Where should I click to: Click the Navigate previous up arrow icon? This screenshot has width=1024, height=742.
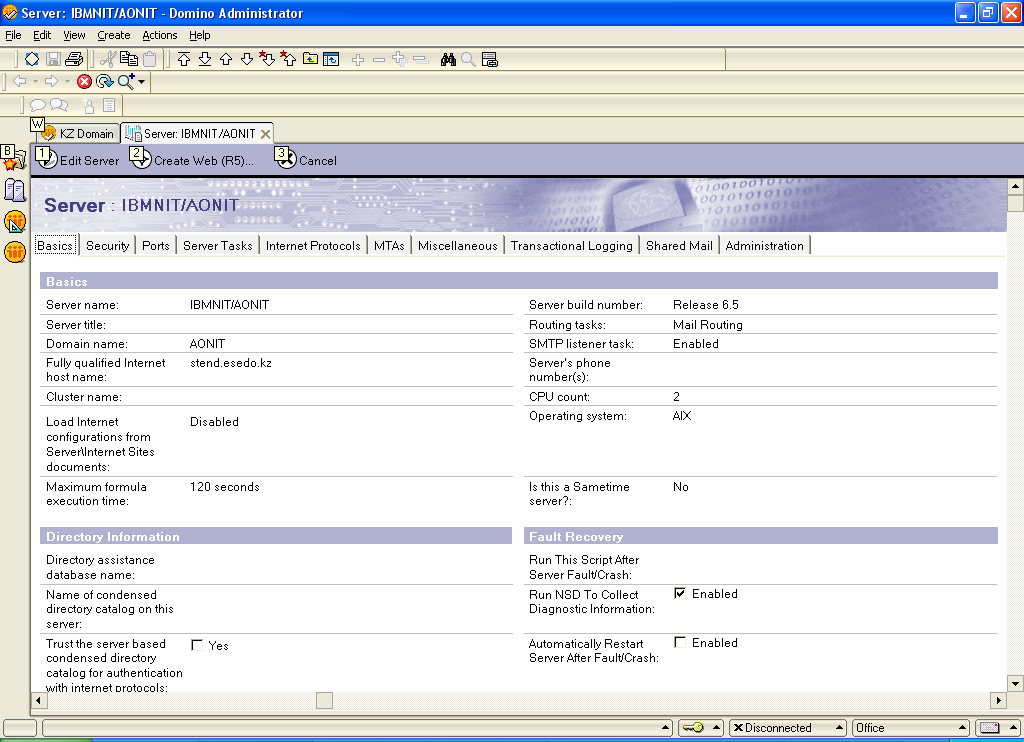tap(226, 59)
